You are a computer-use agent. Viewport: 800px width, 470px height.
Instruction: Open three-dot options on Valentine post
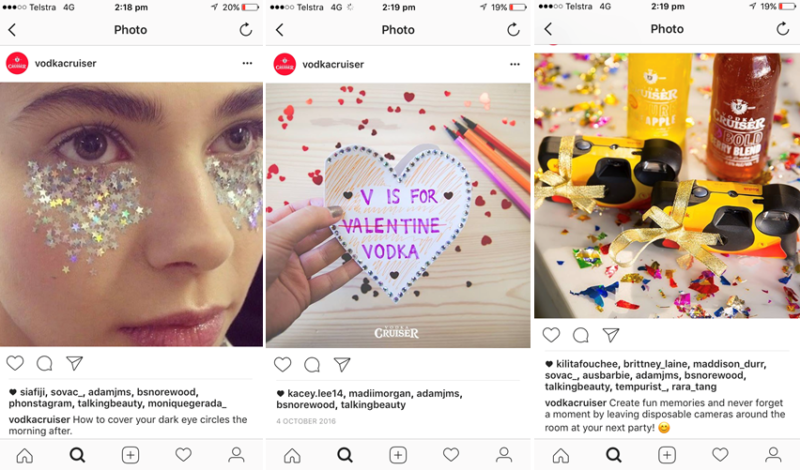pos(515,64)
